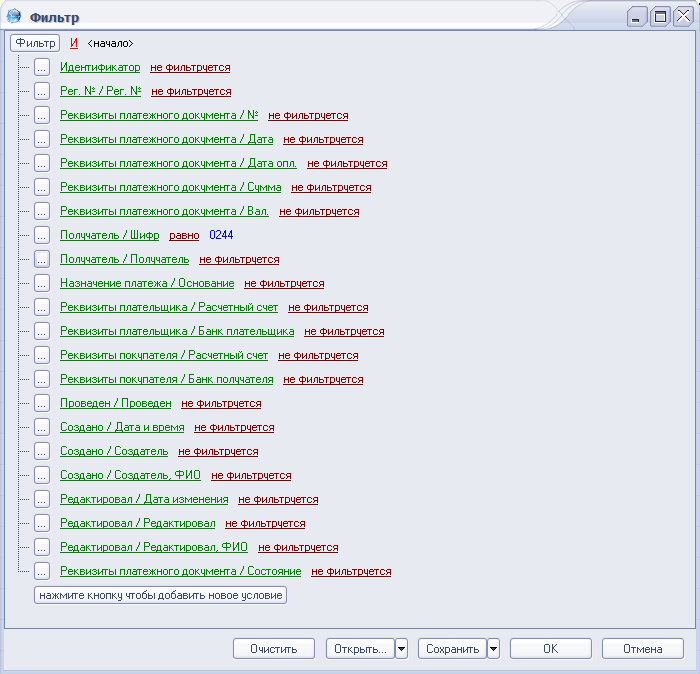
Task: Click Реквизиты платежного документа / Дата опл. link
Action: (178, 163)
